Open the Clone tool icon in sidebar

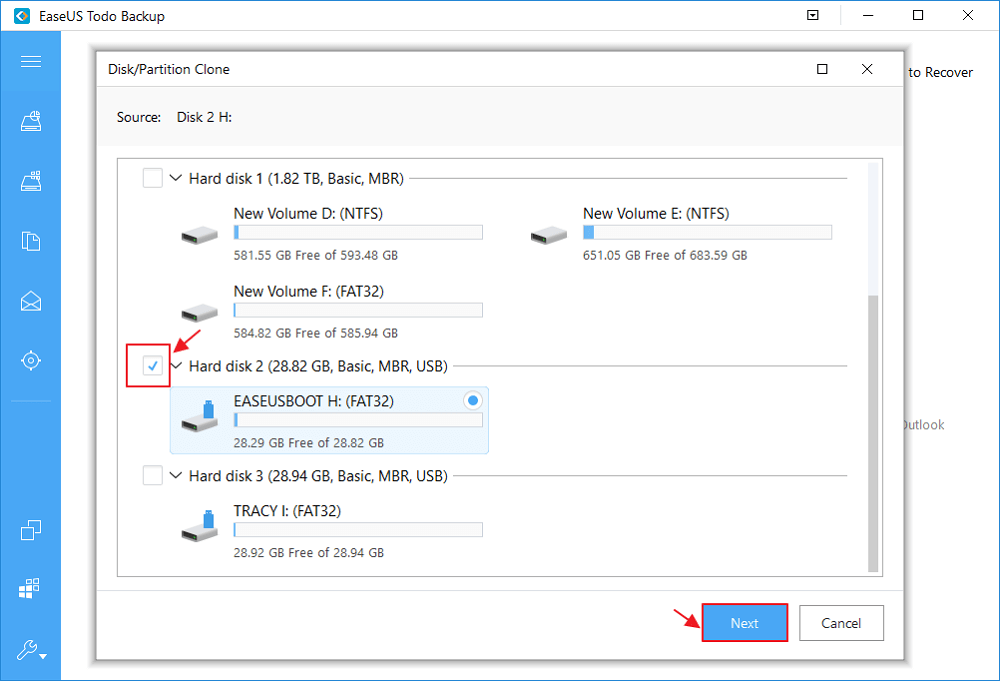30,530
